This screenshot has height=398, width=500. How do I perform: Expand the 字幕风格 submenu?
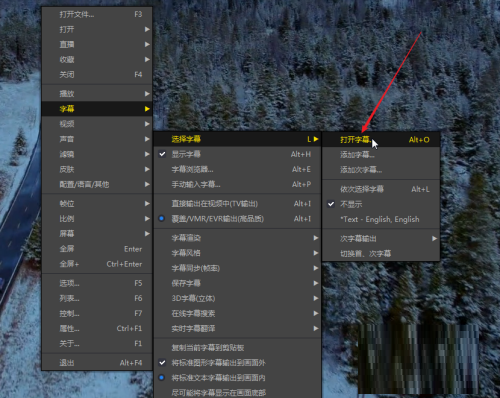(237, 253)
